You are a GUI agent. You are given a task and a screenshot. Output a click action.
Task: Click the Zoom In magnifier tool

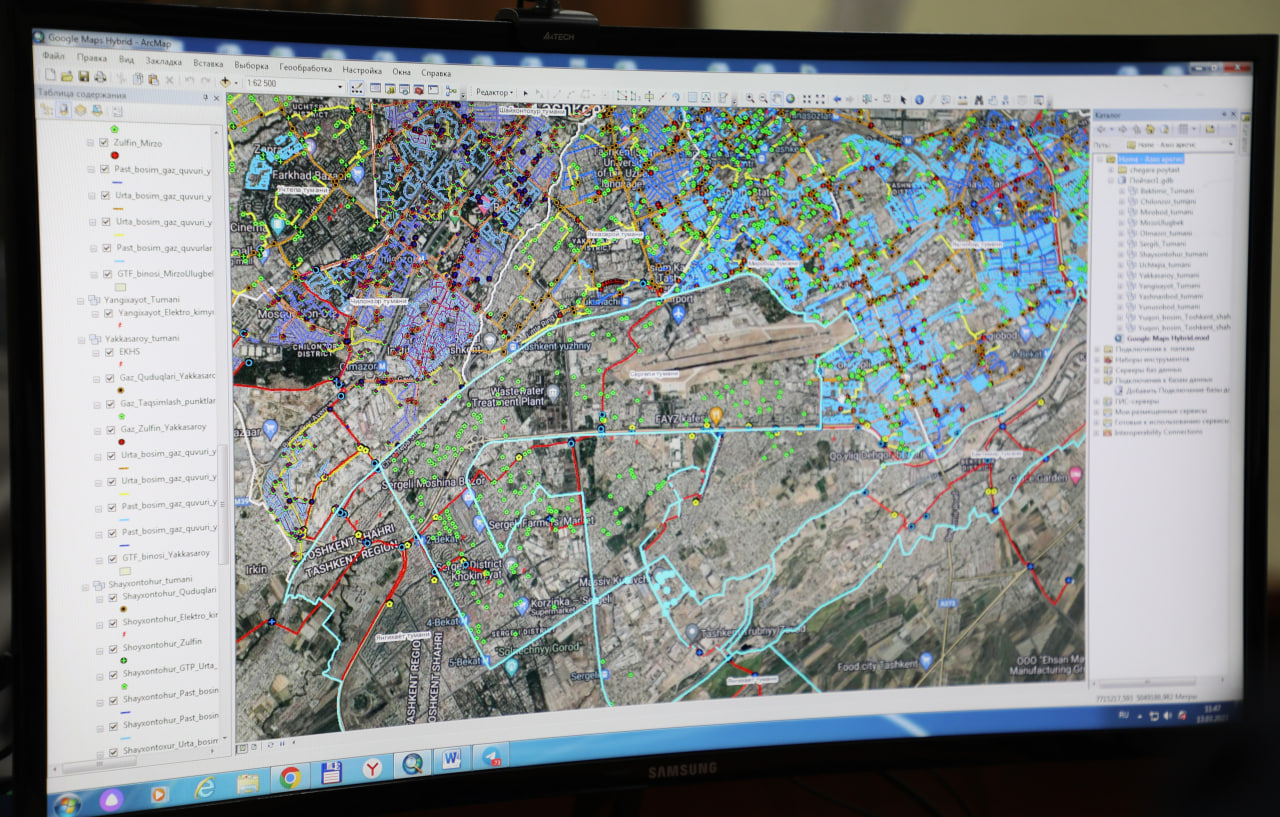749,97
